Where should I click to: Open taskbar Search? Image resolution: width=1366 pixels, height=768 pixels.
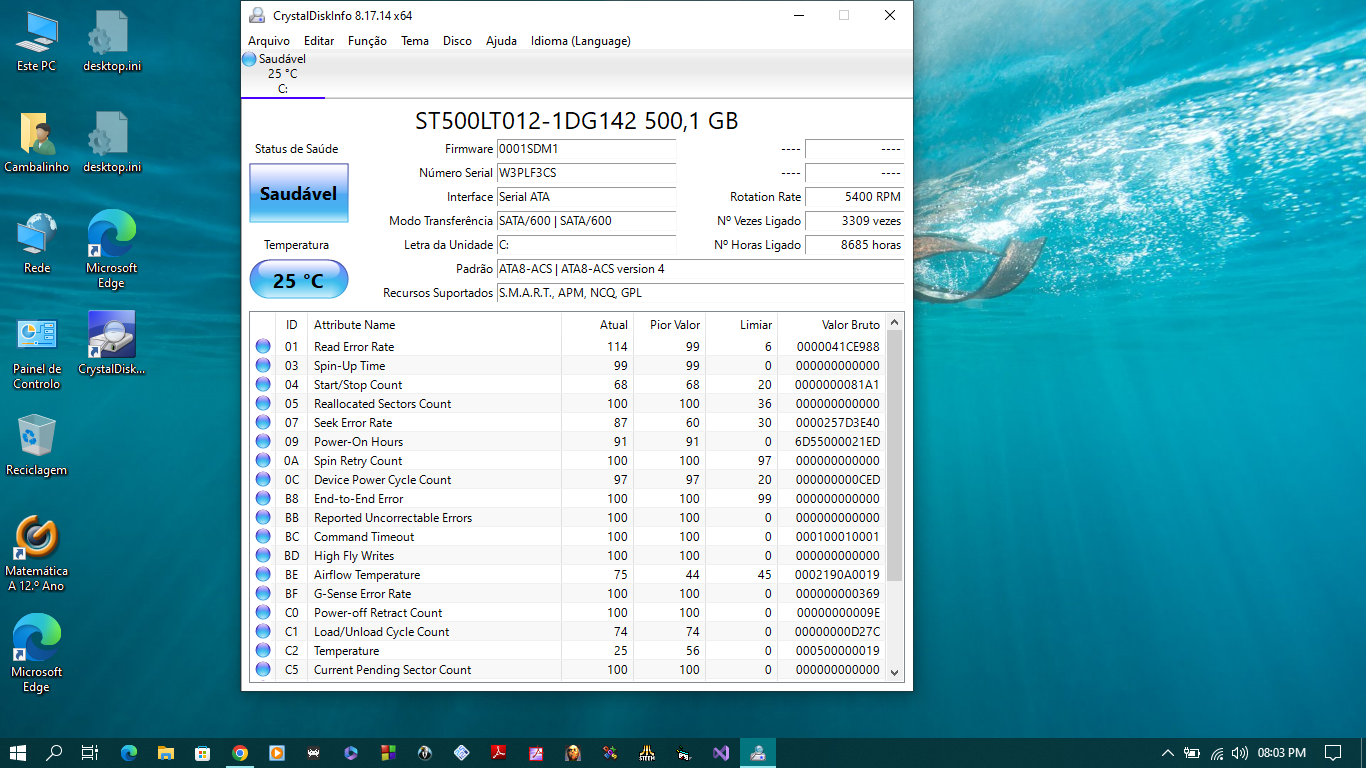[x=54, y=753]
